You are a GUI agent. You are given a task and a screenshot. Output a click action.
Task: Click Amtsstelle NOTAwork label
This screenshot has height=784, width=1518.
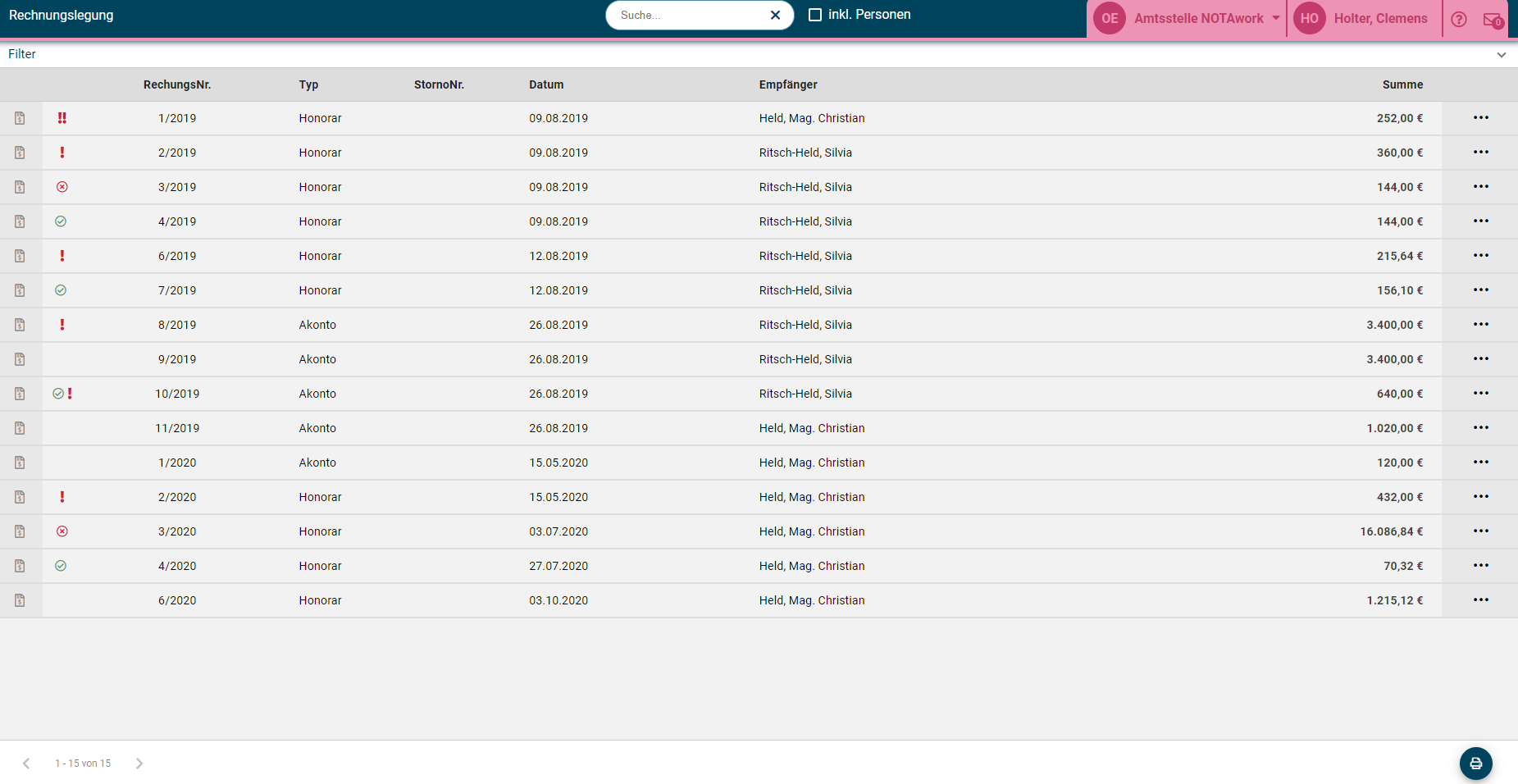[x=1199, y=18]
